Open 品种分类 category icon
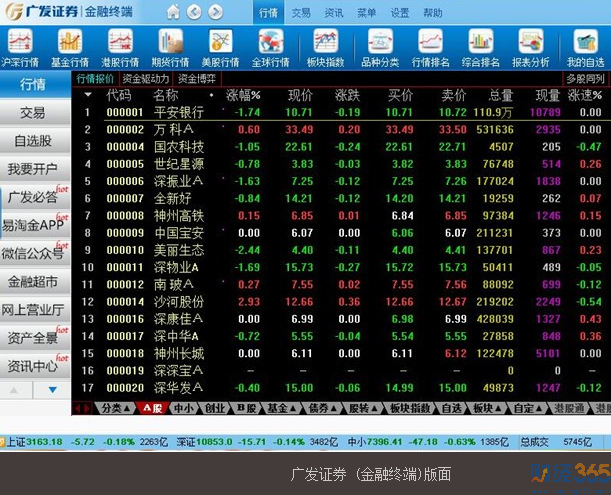Viewport: 611px width, 495px height. tap(380, 48)
